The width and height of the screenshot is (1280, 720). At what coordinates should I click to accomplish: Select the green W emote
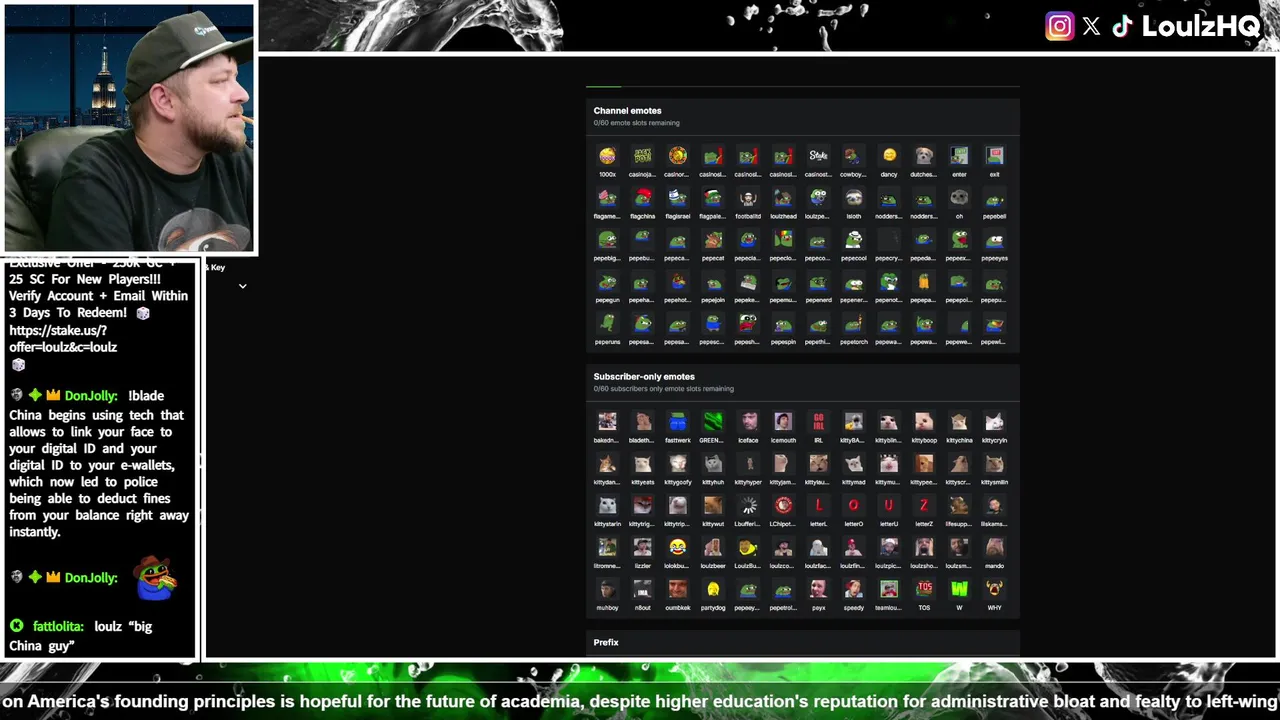[959, 590]
